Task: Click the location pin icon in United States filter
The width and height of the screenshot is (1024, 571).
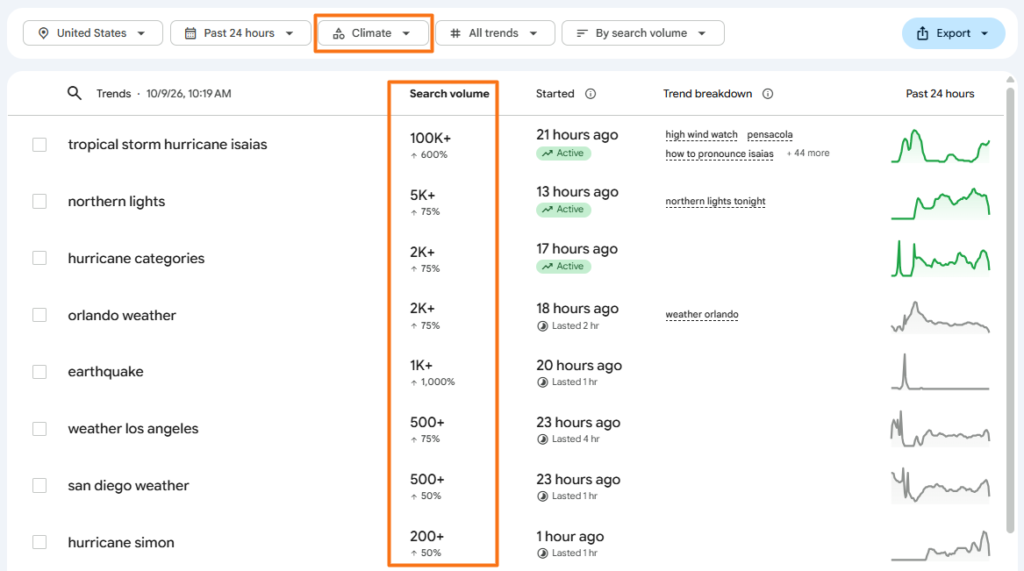Action: 43,33
